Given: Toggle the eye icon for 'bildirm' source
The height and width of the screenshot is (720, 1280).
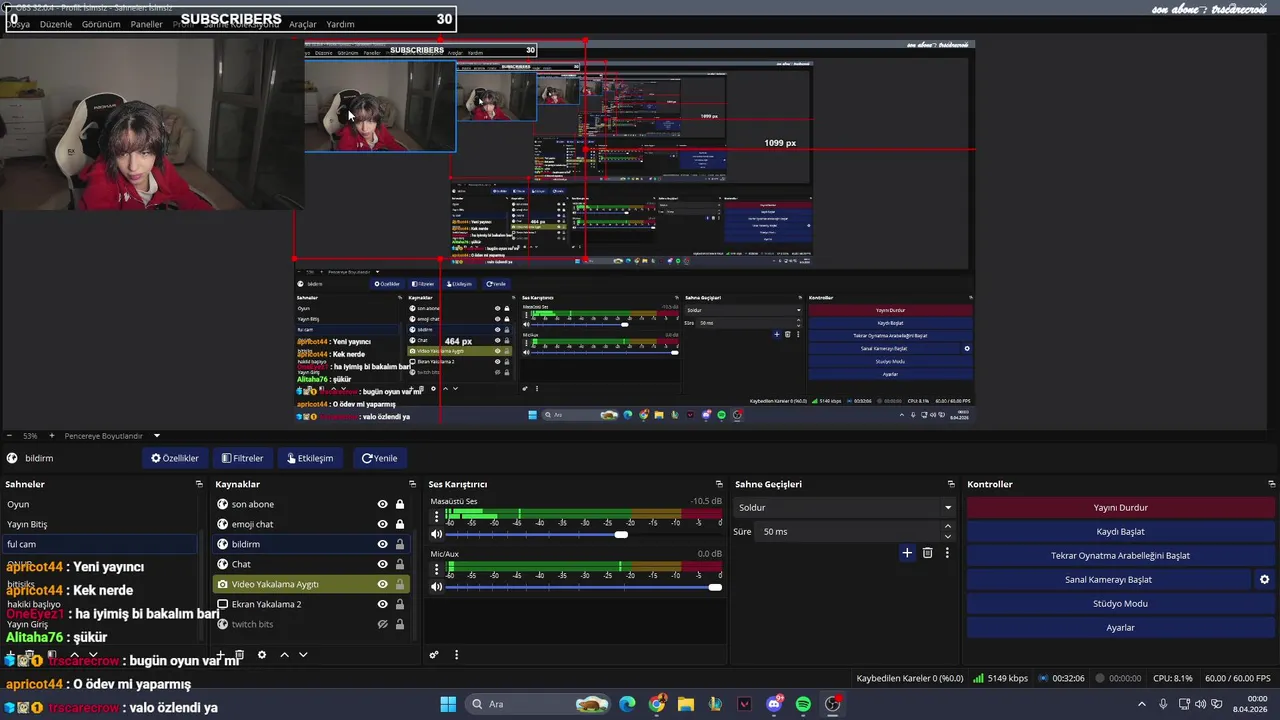Looking at the screenshot, I should 382,544.
